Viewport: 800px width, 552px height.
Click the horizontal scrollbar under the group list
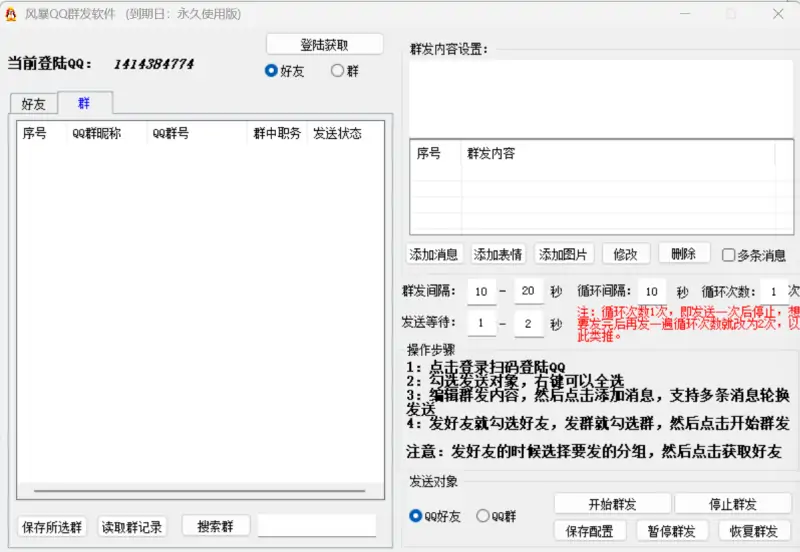(x=200, y=491)
